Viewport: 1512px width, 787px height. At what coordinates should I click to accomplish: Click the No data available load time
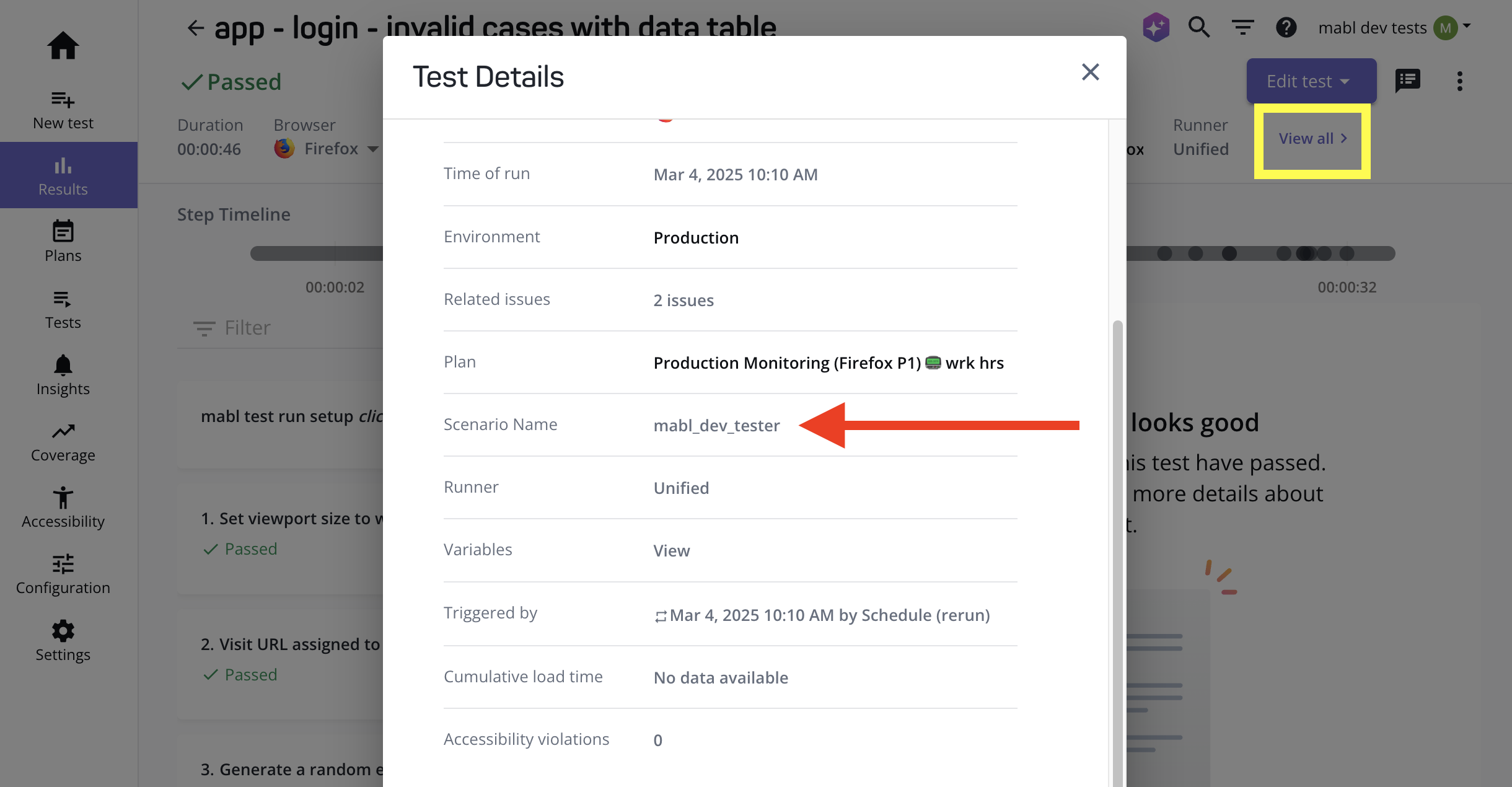point(721,677)
